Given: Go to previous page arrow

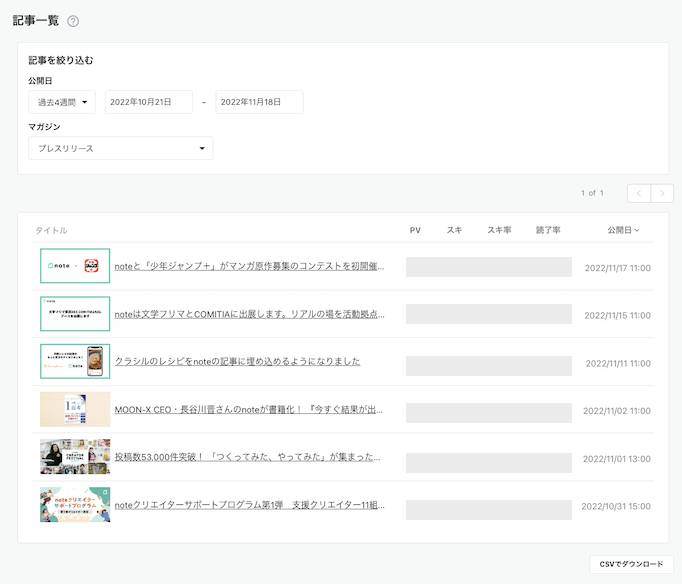Looking at the screenshot, I should click(x=639, y=193).
